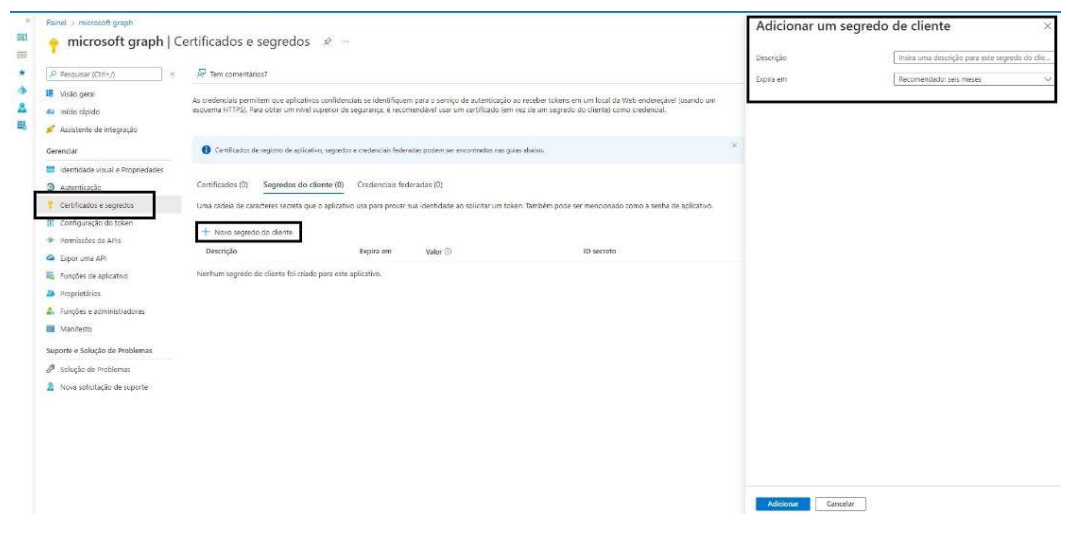Screen dimensions: 1068x538
Task: Click the Proprietários people icon
Action: click(50, 294)
